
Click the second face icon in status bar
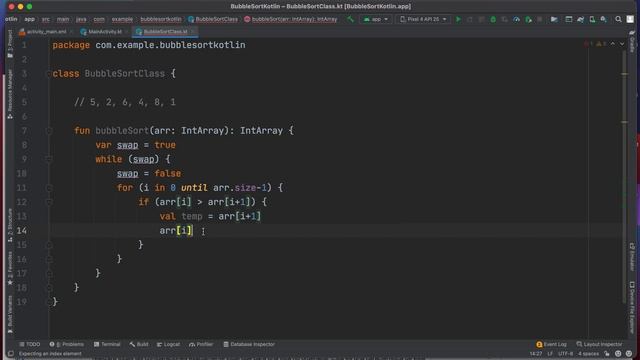pos(629,354)
